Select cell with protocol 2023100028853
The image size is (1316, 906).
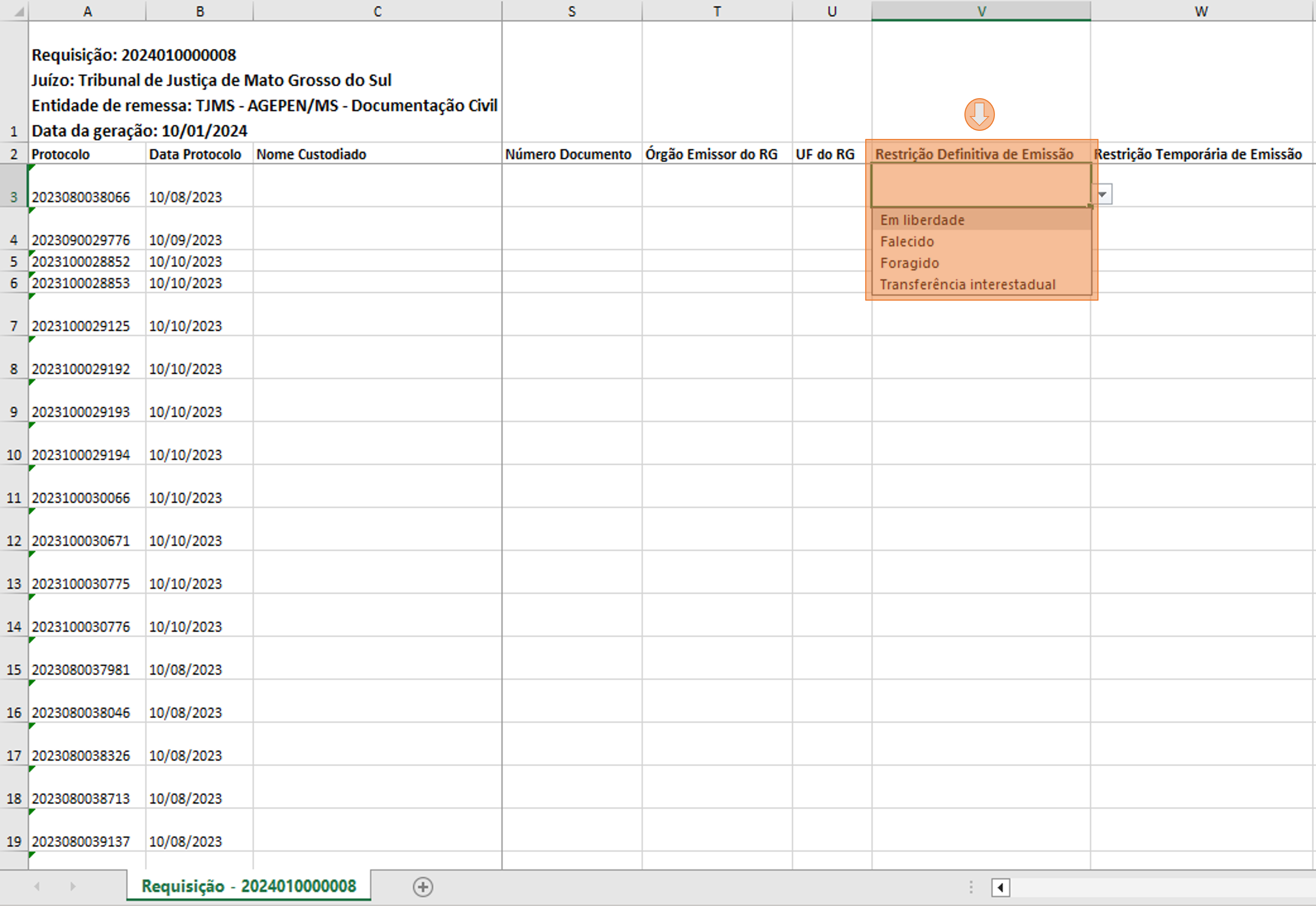coord(87,283)
